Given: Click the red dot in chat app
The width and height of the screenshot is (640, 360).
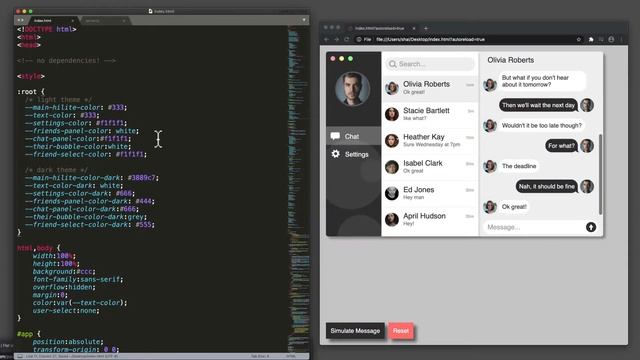Looking at the screenshot, I should (x=333, y=59).
